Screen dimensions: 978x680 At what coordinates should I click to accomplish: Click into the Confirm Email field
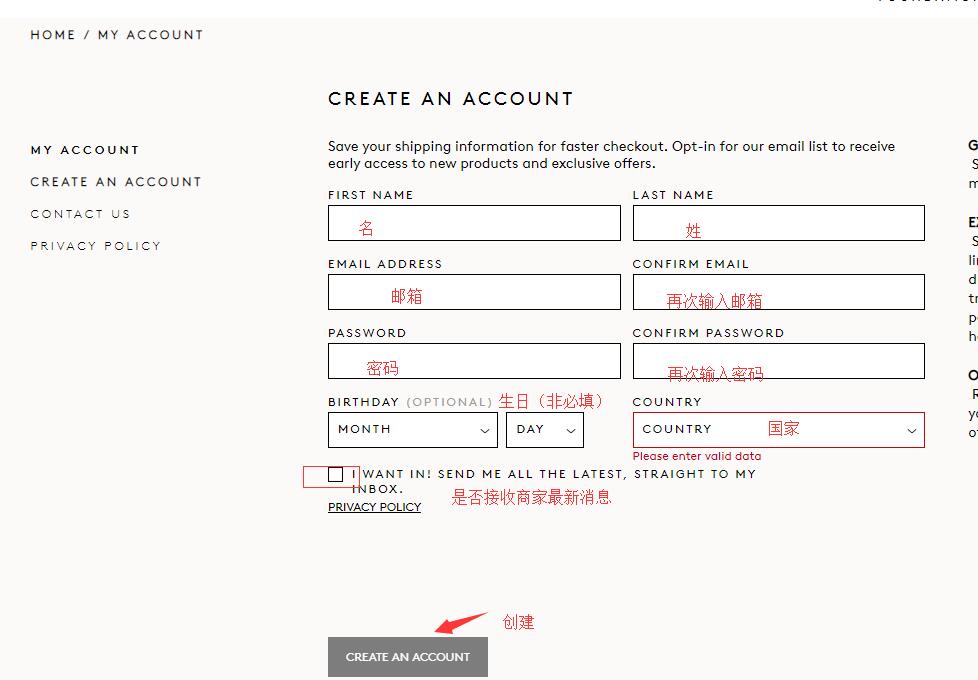778,292
